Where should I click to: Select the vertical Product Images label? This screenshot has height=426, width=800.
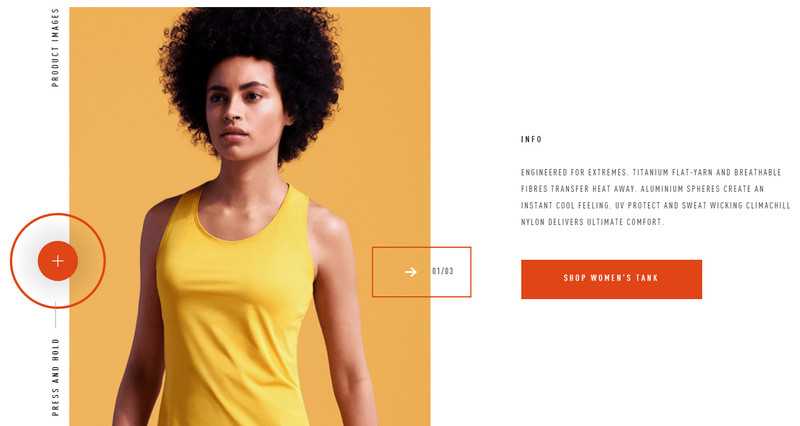(x=55, y=48)
